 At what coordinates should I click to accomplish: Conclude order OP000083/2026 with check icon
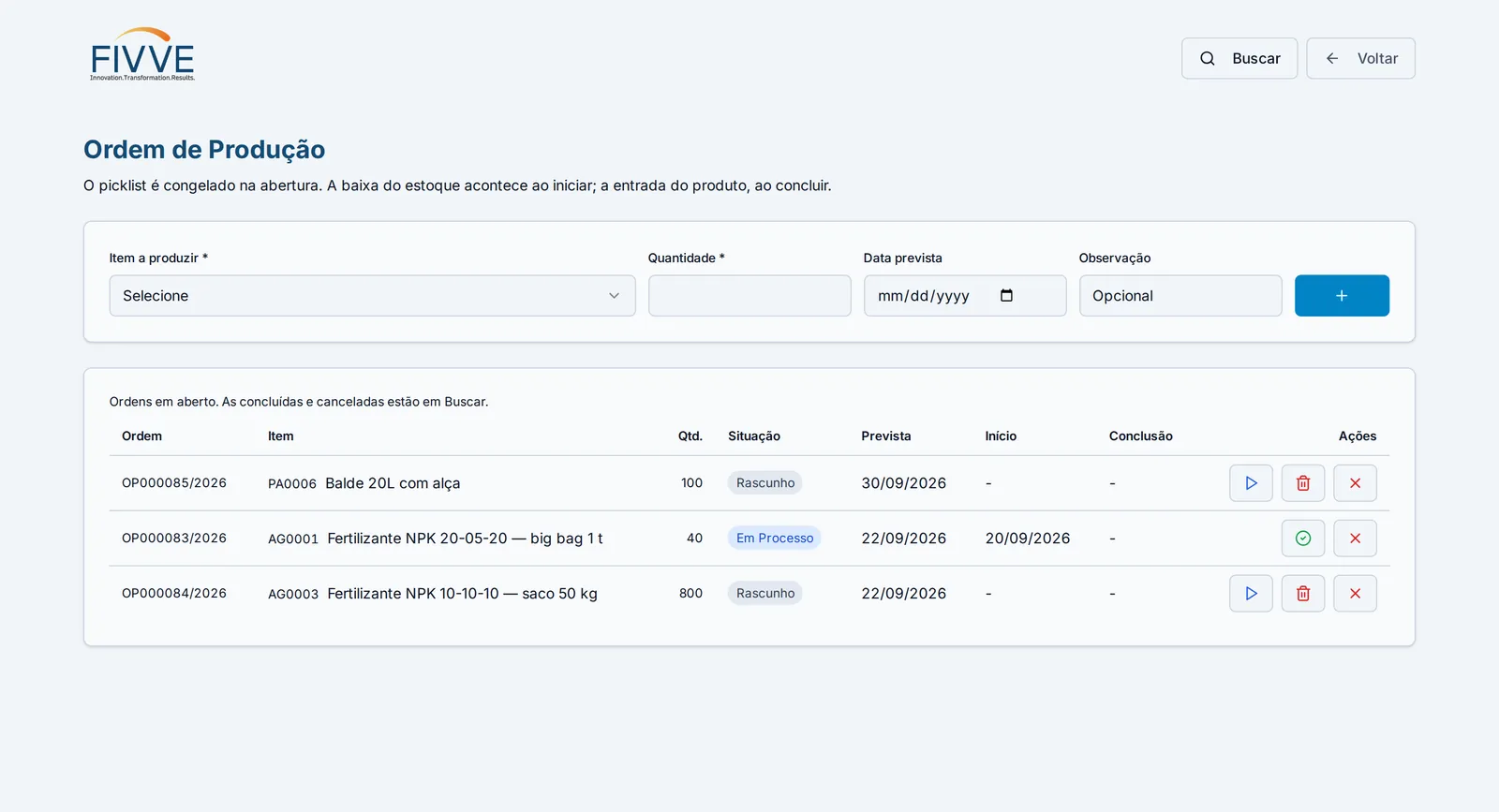(x=1303, y=539)
